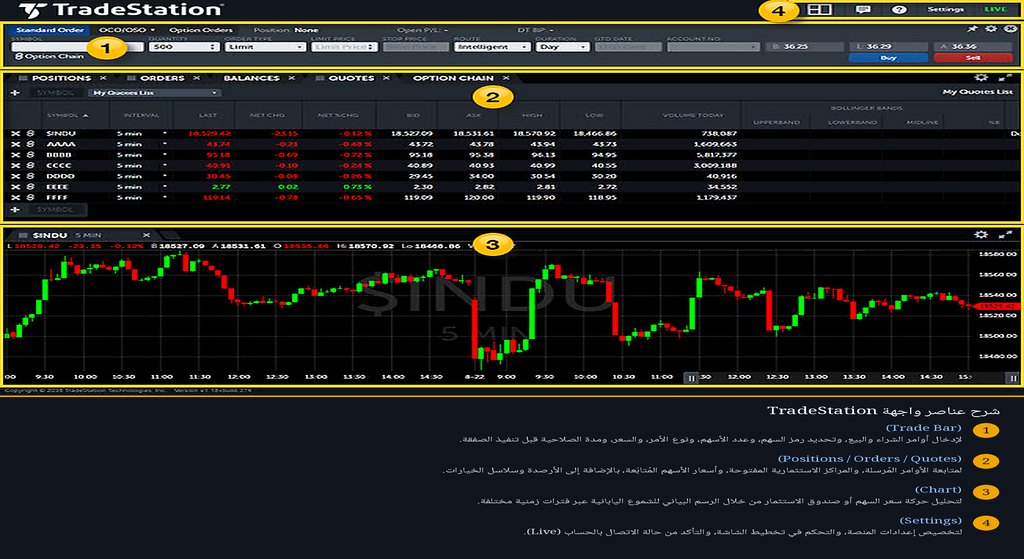Screen dimensions: 1024x559
Task: Open the My Quotes List dropdown
Action: (154, 93)
